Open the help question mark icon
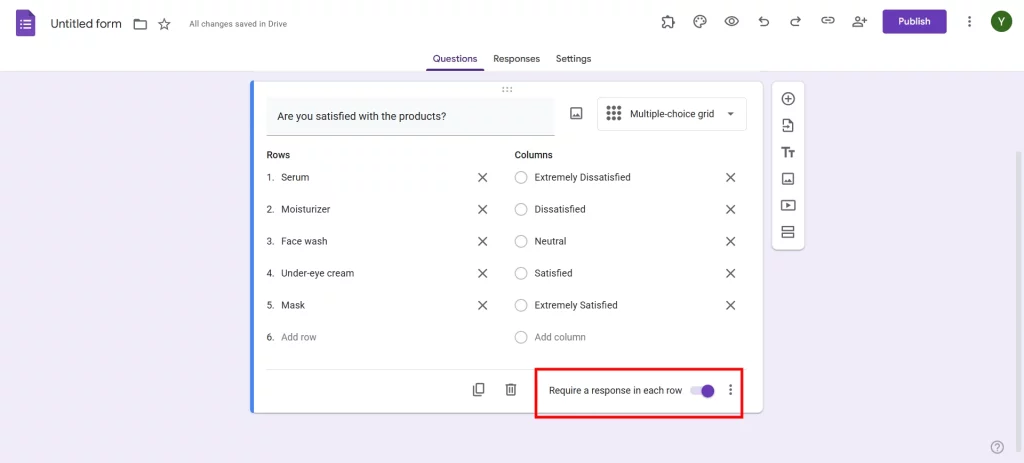The width and height of the screenshot is (1024, 463). pyautogui.click(x=997, y=447)
